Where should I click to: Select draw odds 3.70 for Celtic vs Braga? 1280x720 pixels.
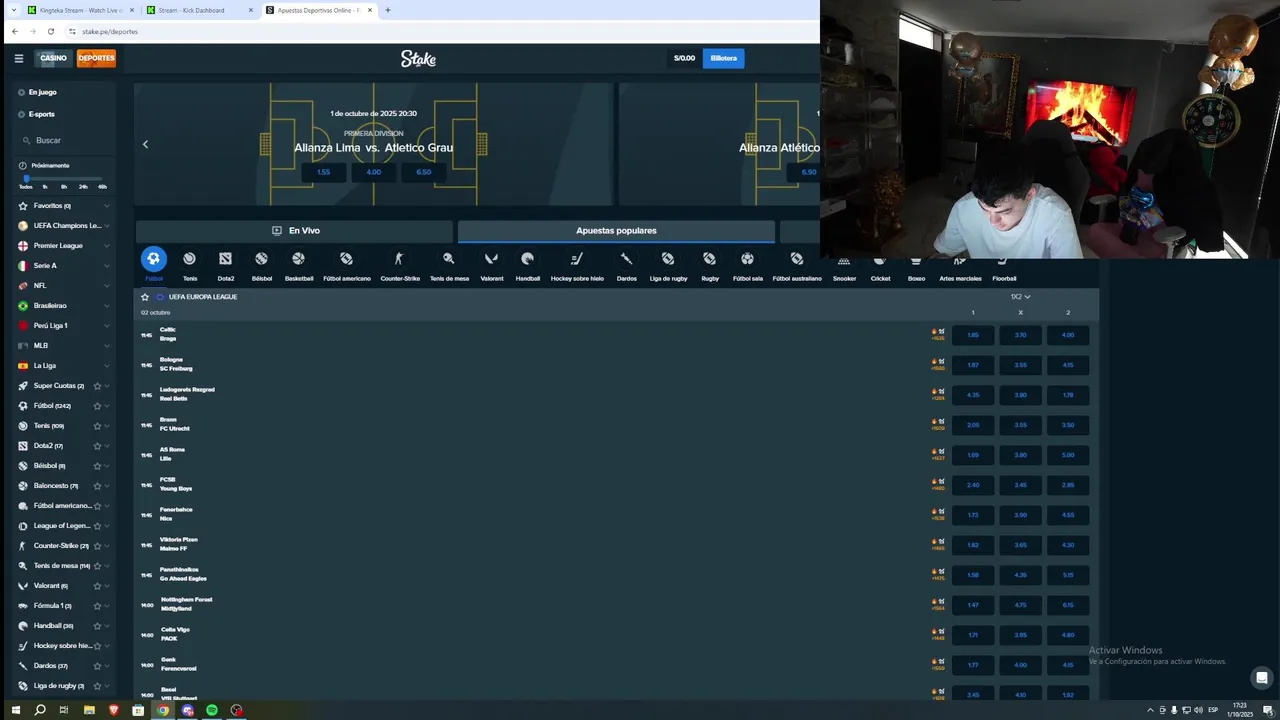[x=1020, y=335]
